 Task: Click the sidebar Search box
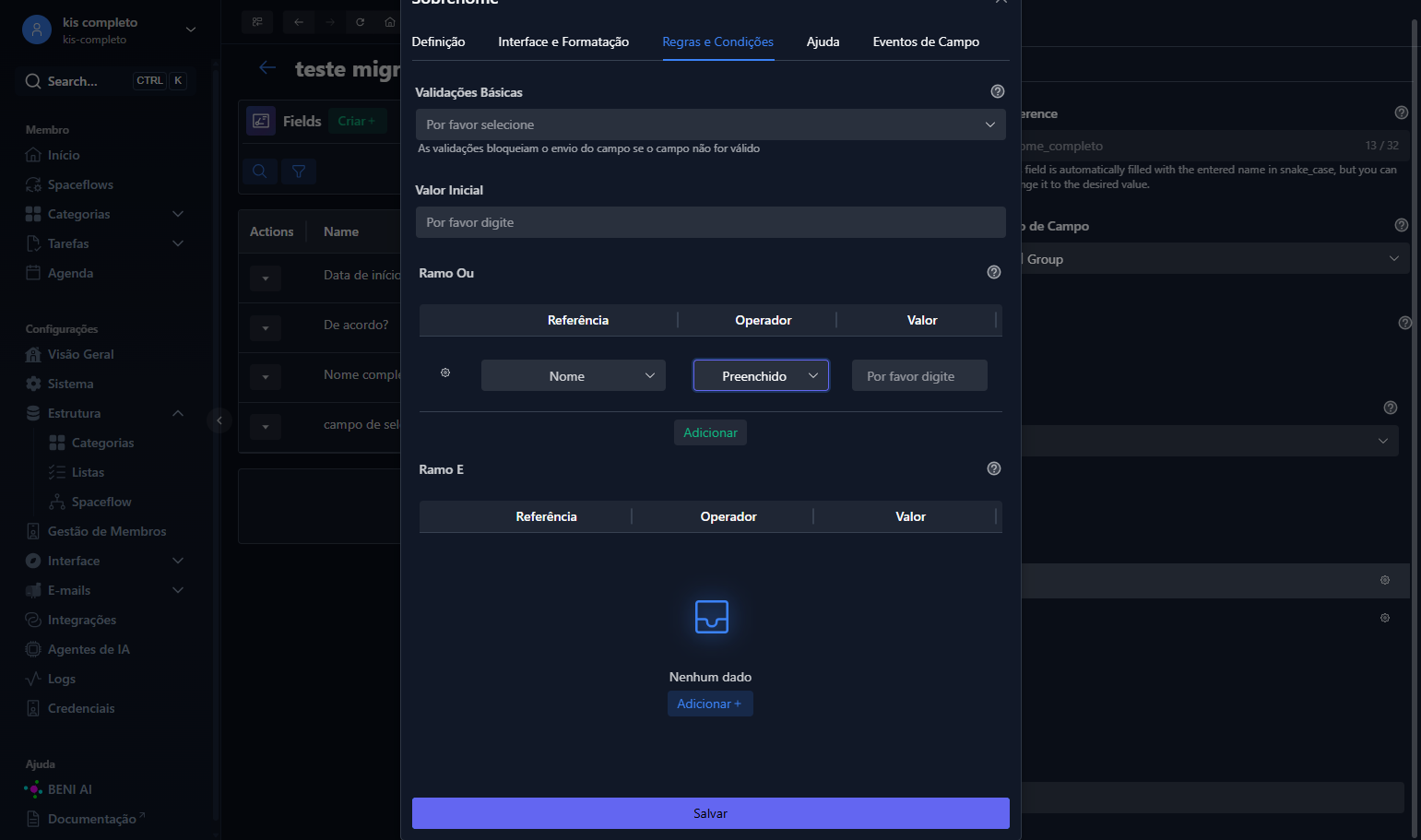point(106,81)
